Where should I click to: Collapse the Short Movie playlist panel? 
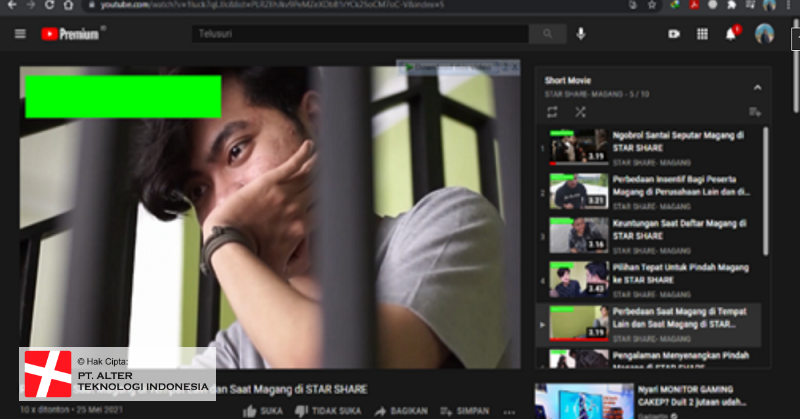(x=757, y=88)
